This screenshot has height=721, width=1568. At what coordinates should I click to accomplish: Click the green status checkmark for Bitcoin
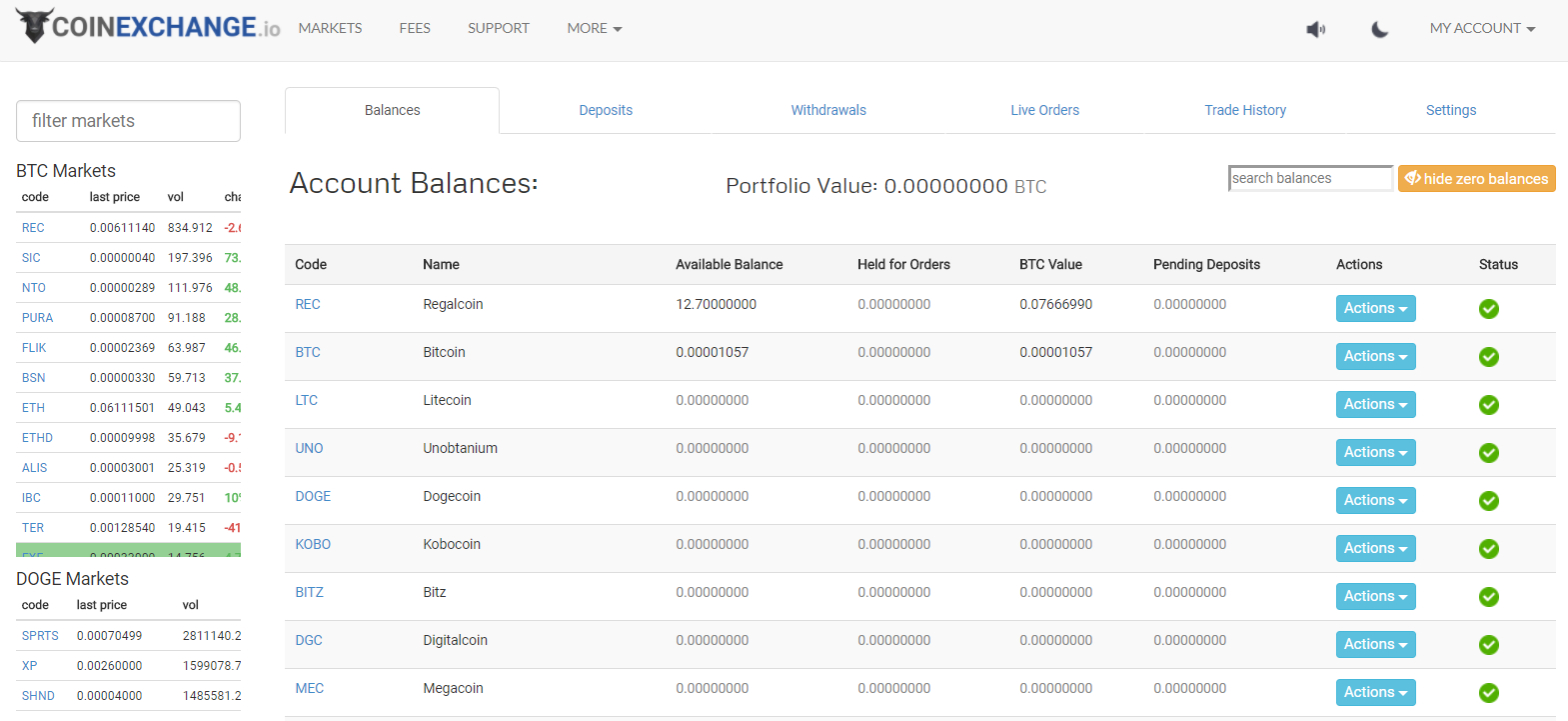click(1488, 357)
